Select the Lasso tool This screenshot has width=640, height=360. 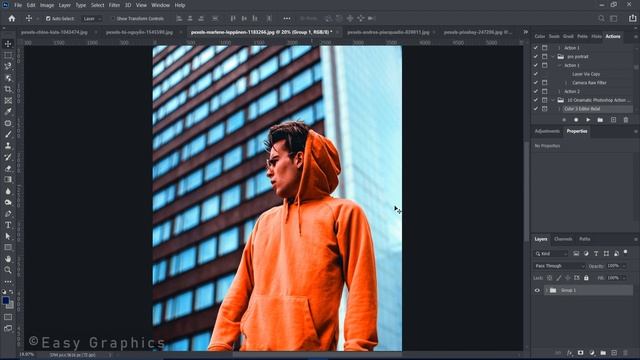(x=8, y=66)
